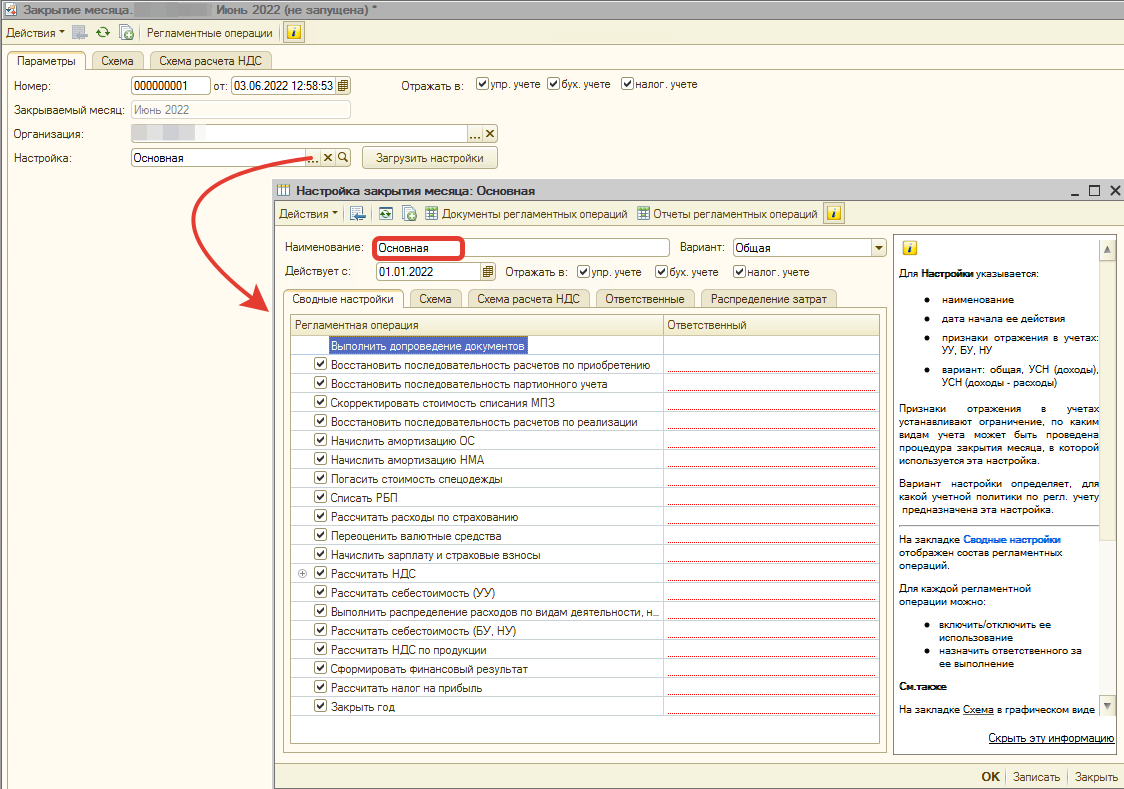Click the Документы регламентных операций toolbar icon
This screenshot has width=1124, height=789.
tap(432, 213)
